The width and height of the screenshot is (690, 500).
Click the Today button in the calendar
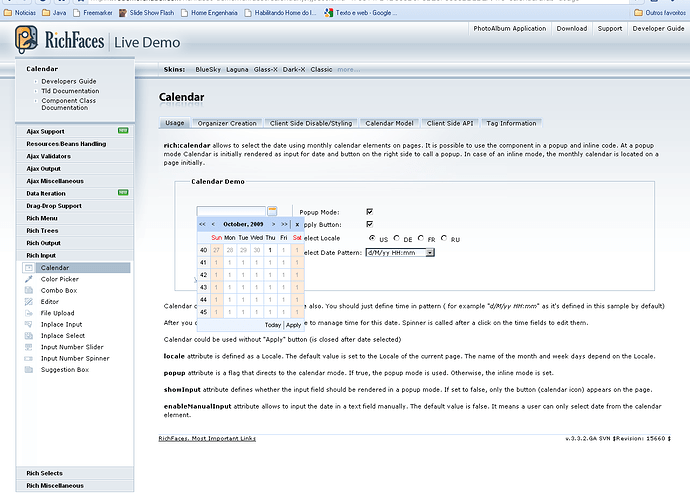point(273,325)
